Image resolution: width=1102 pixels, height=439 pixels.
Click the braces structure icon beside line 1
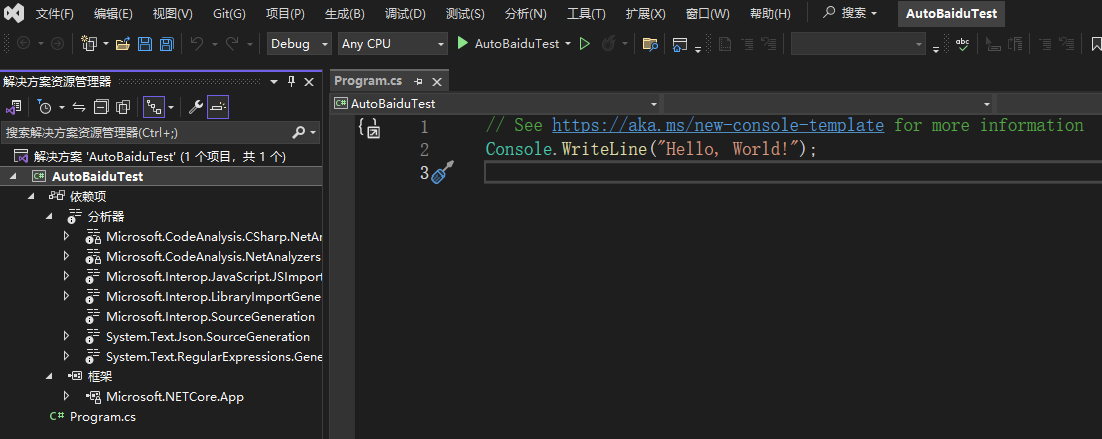[x=369, y=128]
